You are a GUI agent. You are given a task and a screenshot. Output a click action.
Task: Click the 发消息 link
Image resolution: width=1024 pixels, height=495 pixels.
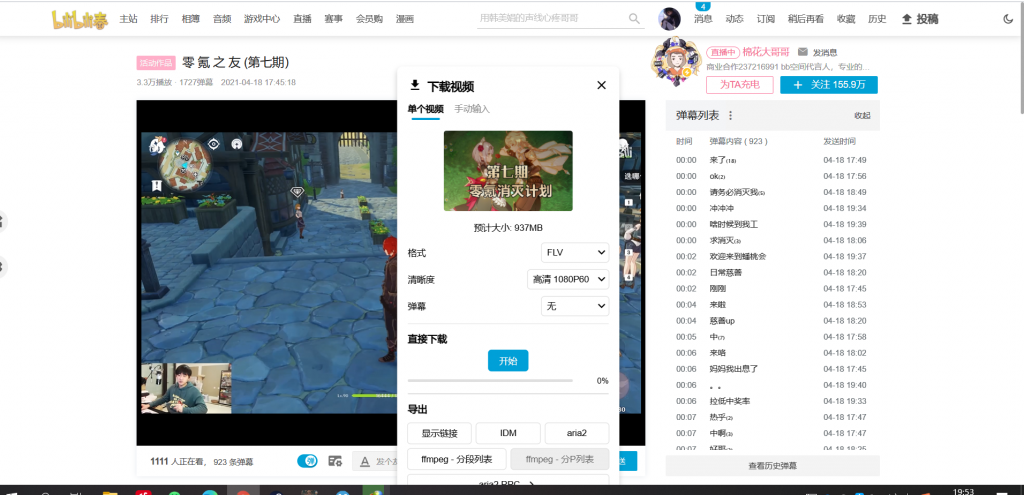coord(825,52)
